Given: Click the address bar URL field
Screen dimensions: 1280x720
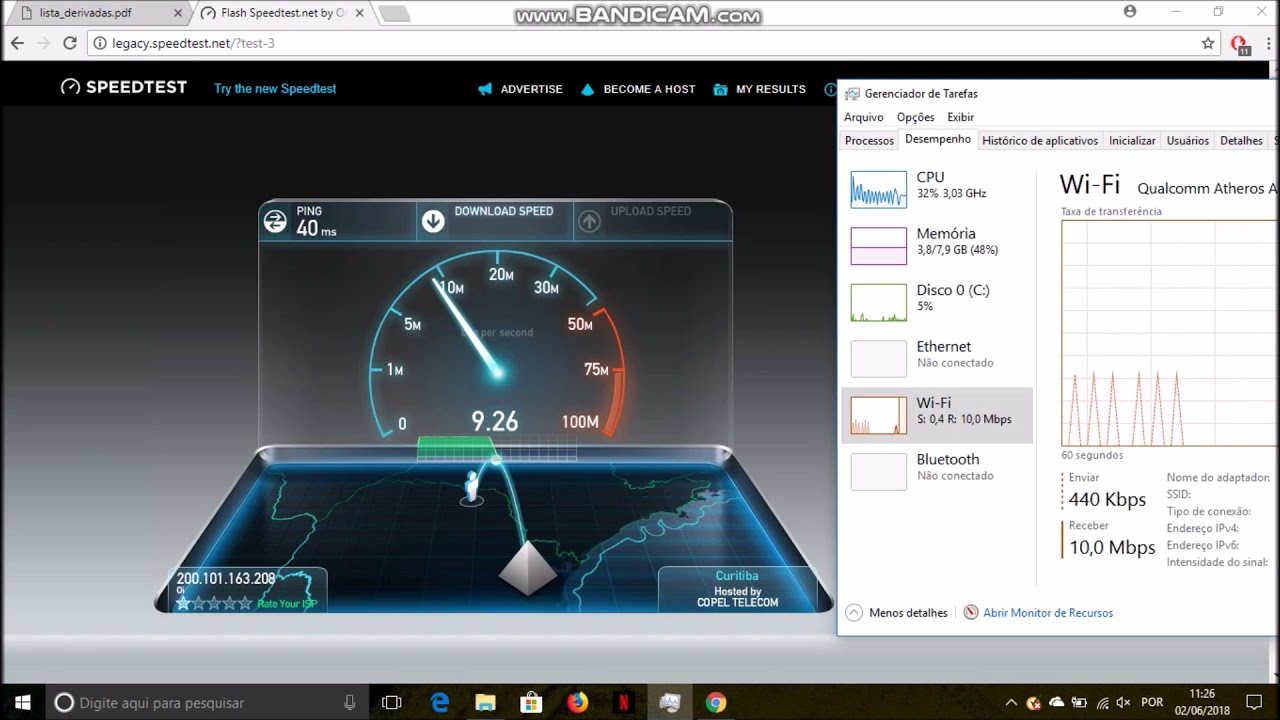Looking at the screenshot, I should coord(655,43).
